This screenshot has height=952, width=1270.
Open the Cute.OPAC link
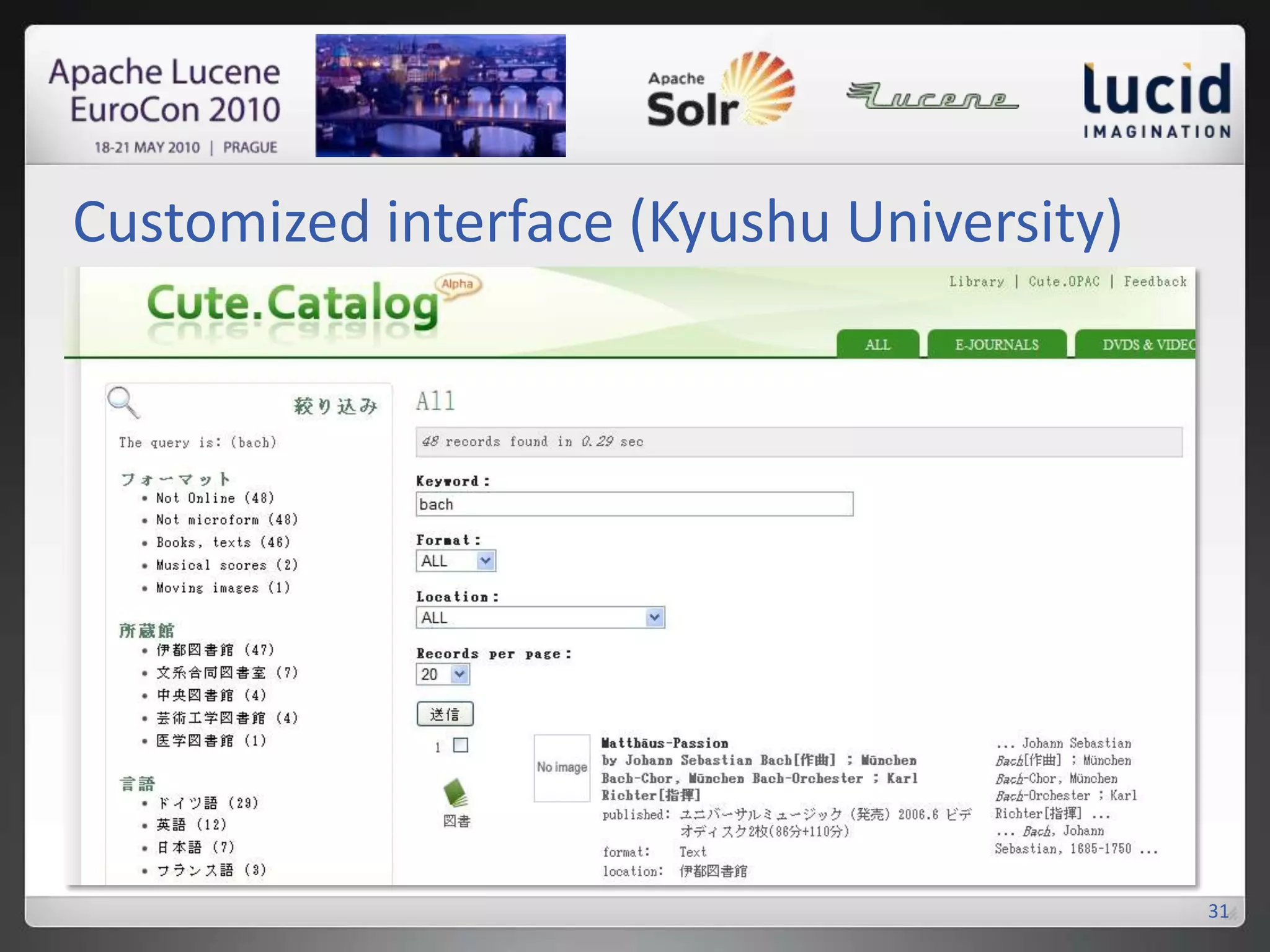point(1064,282)
